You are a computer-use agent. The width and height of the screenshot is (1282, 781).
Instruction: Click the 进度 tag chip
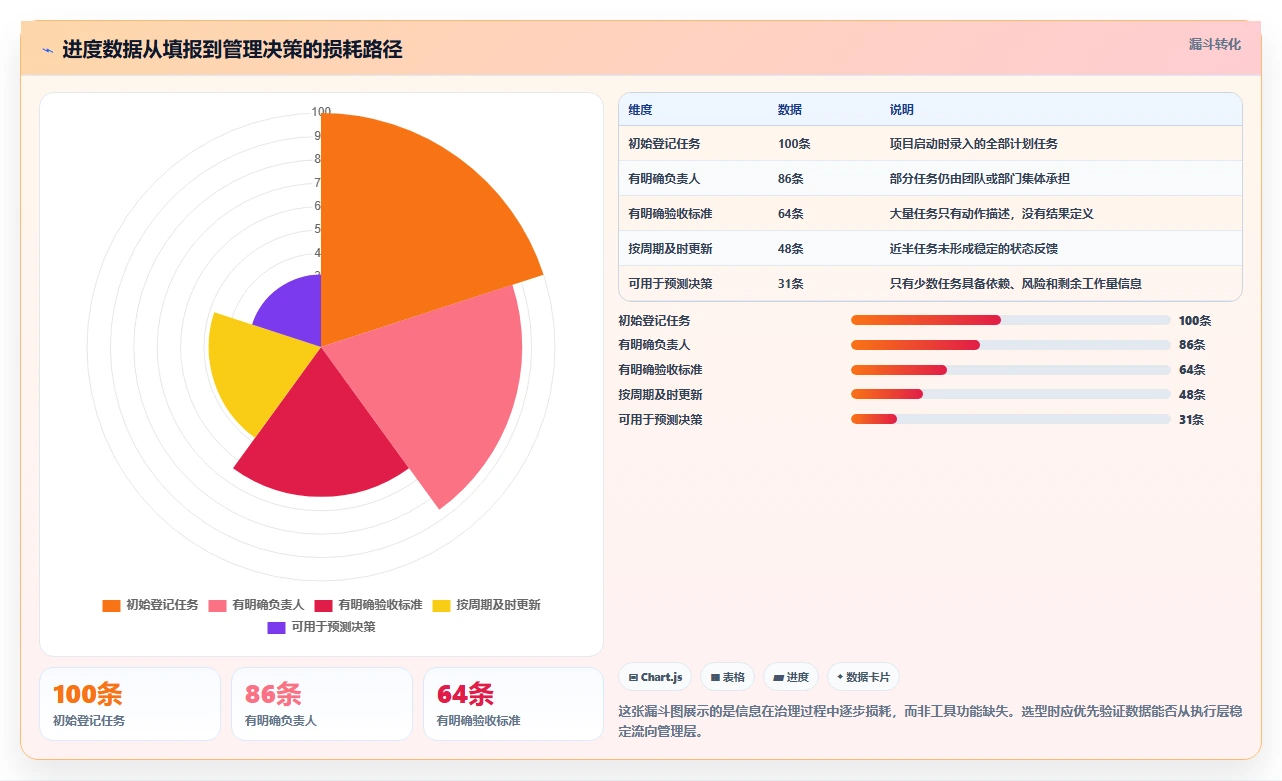coord(791,677)
